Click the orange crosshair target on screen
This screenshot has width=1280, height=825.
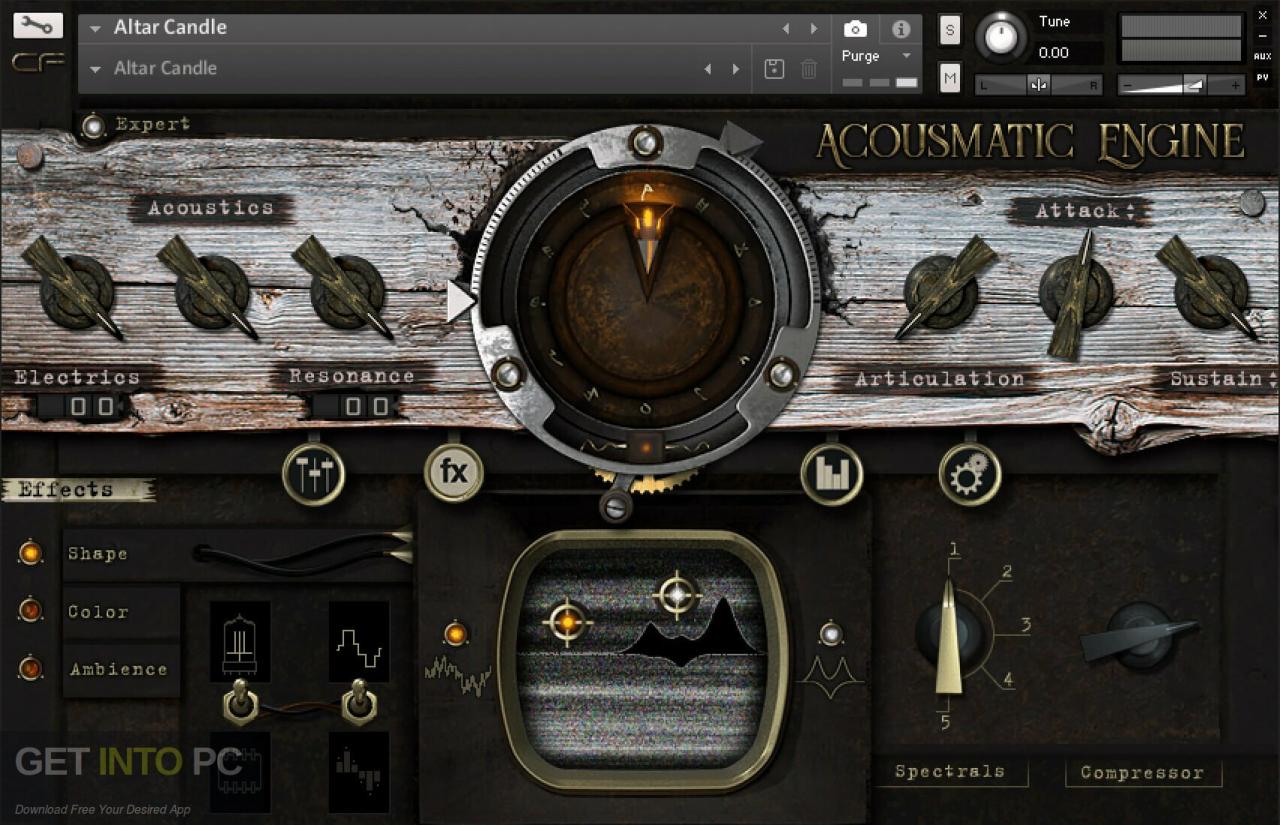tap(566, 622)
